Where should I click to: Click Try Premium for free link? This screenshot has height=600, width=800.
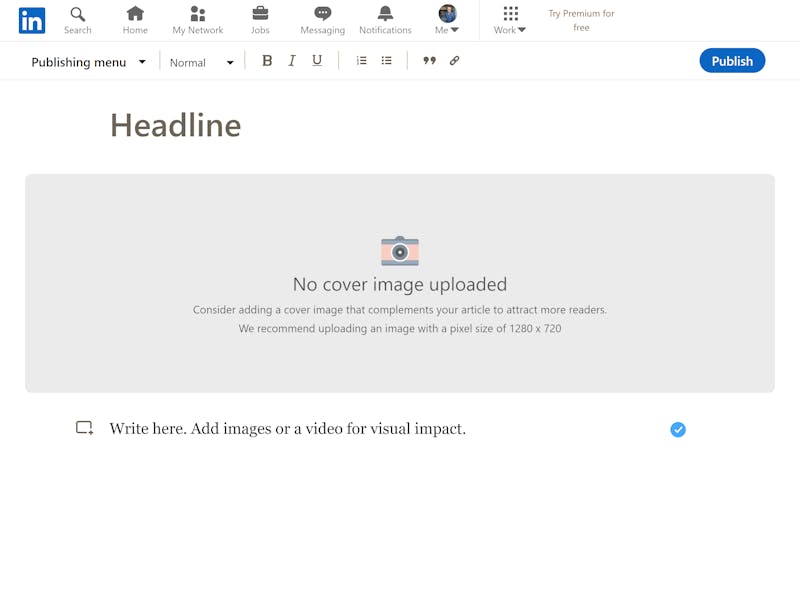[581, 20]
